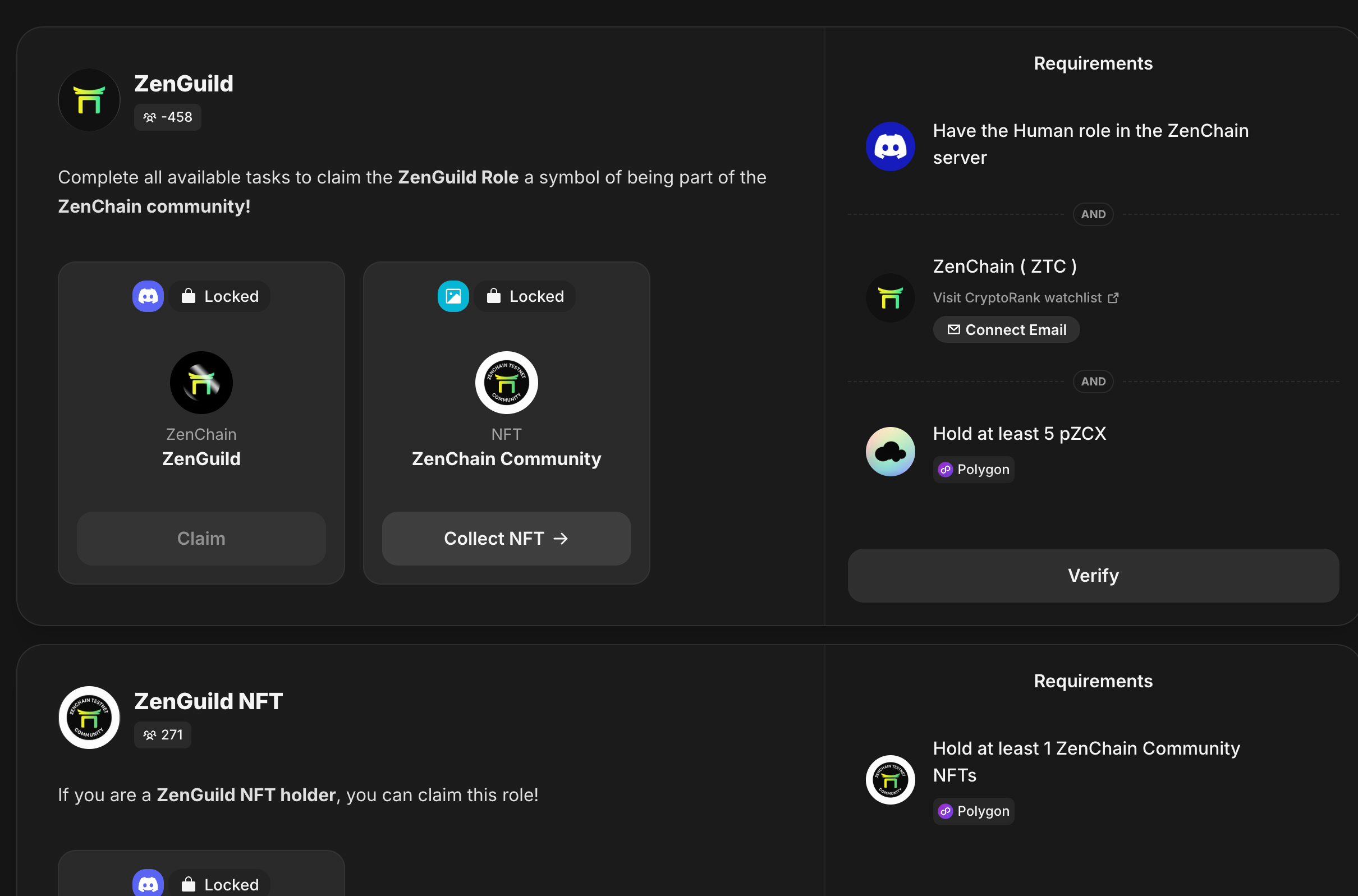The height and width of the screenshot is (896, 1358).
Task: Click the Locked badge on NFT card
Action: pos(525,296)
